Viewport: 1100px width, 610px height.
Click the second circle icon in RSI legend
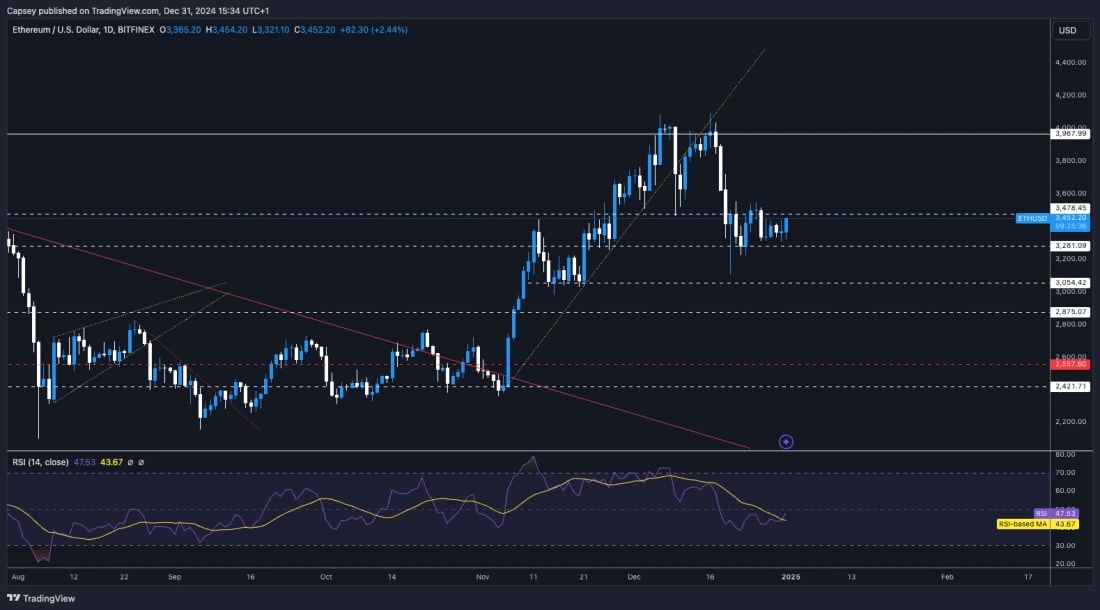point(142,463)
